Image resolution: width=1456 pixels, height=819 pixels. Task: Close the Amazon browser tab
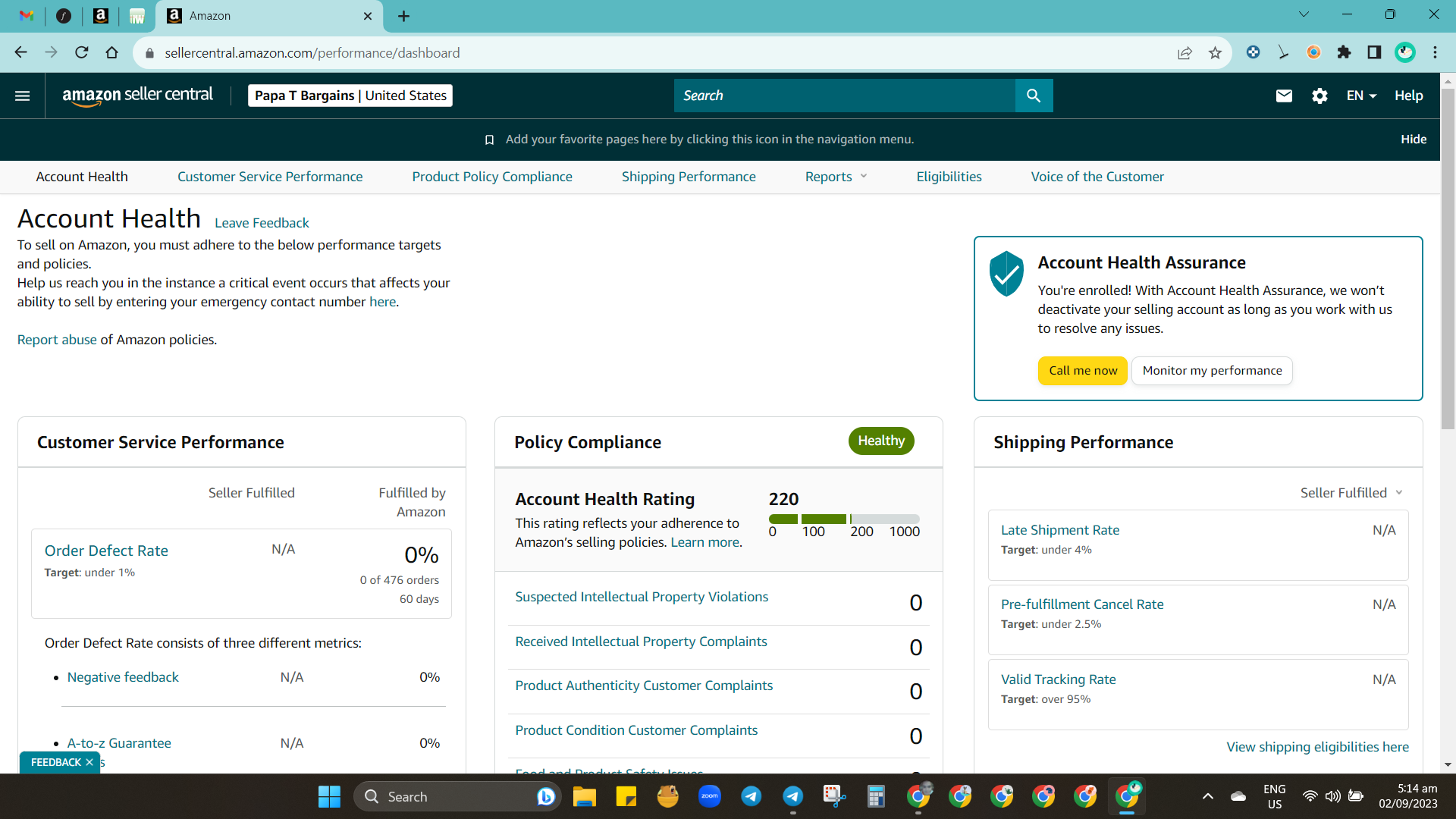pyautogui.click(x=368, y=16)
